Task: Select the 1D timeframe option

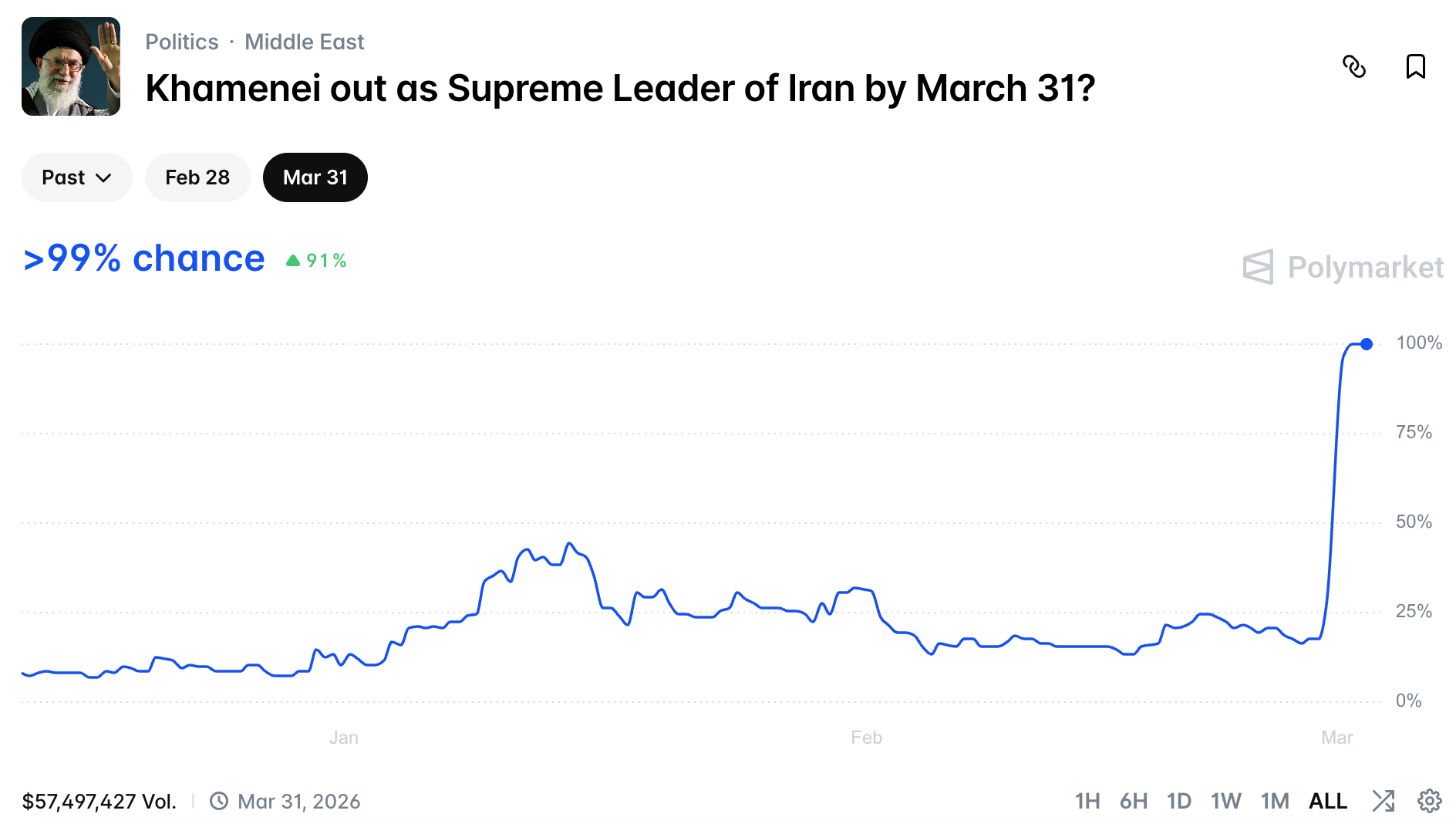Action: coord(1180,802)
